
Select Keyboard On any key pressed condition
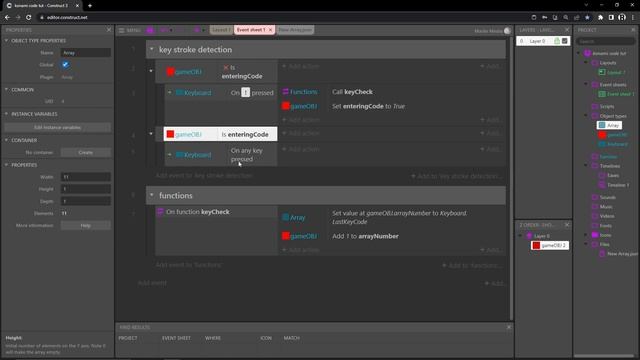click(221, 155)
